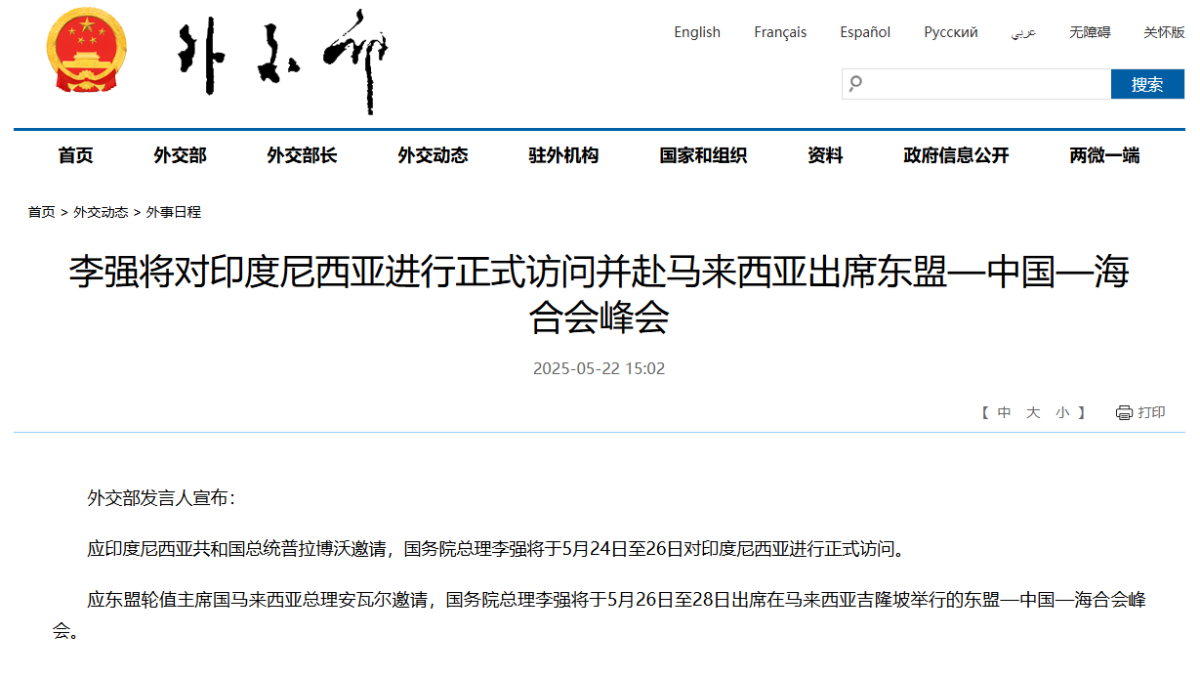This screenshot has width=1200, height=677.
Task: Click 外事日程 in the breadcrumb
Action: (174, 212)
